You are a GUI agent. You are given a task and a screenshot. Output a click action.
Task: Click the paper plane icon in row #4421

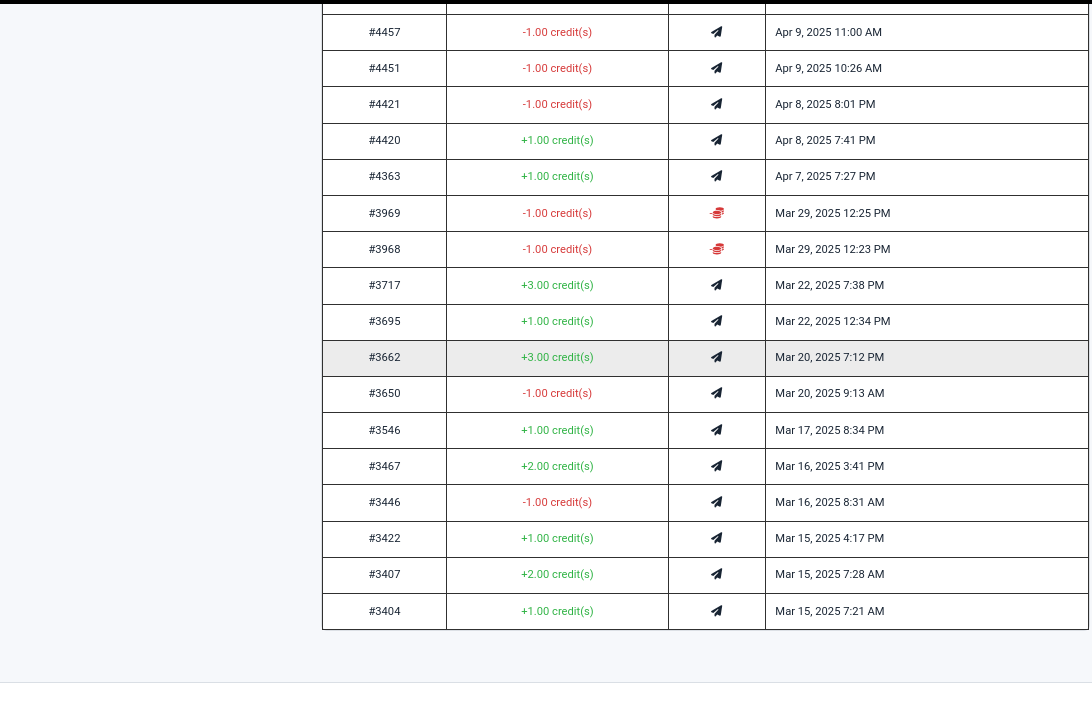717,104
